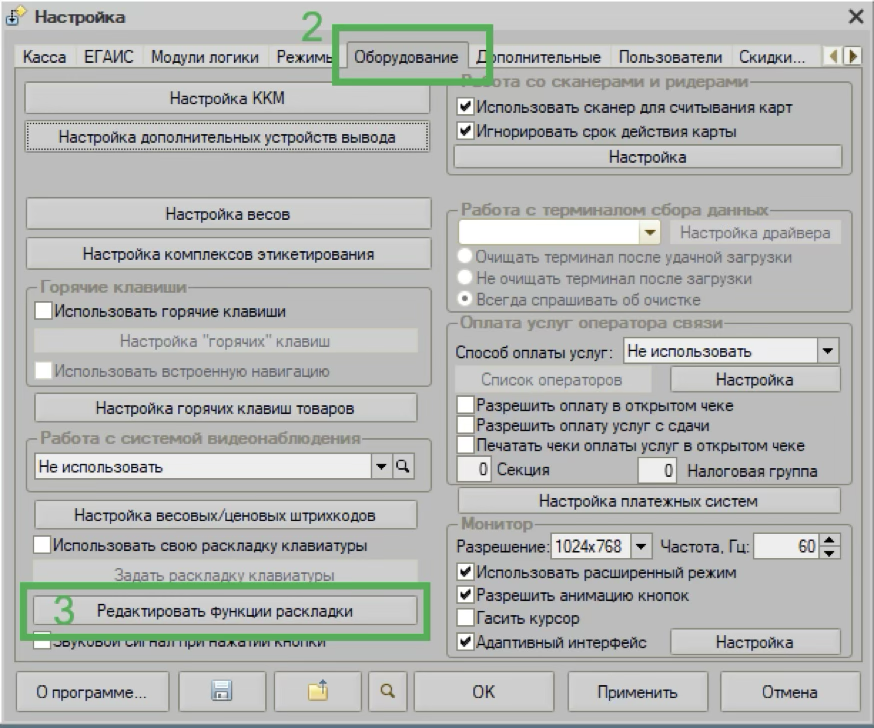This screenshot has height=728, width=874.
Task: Switch to Режимы tab
Action: point(304,57)
